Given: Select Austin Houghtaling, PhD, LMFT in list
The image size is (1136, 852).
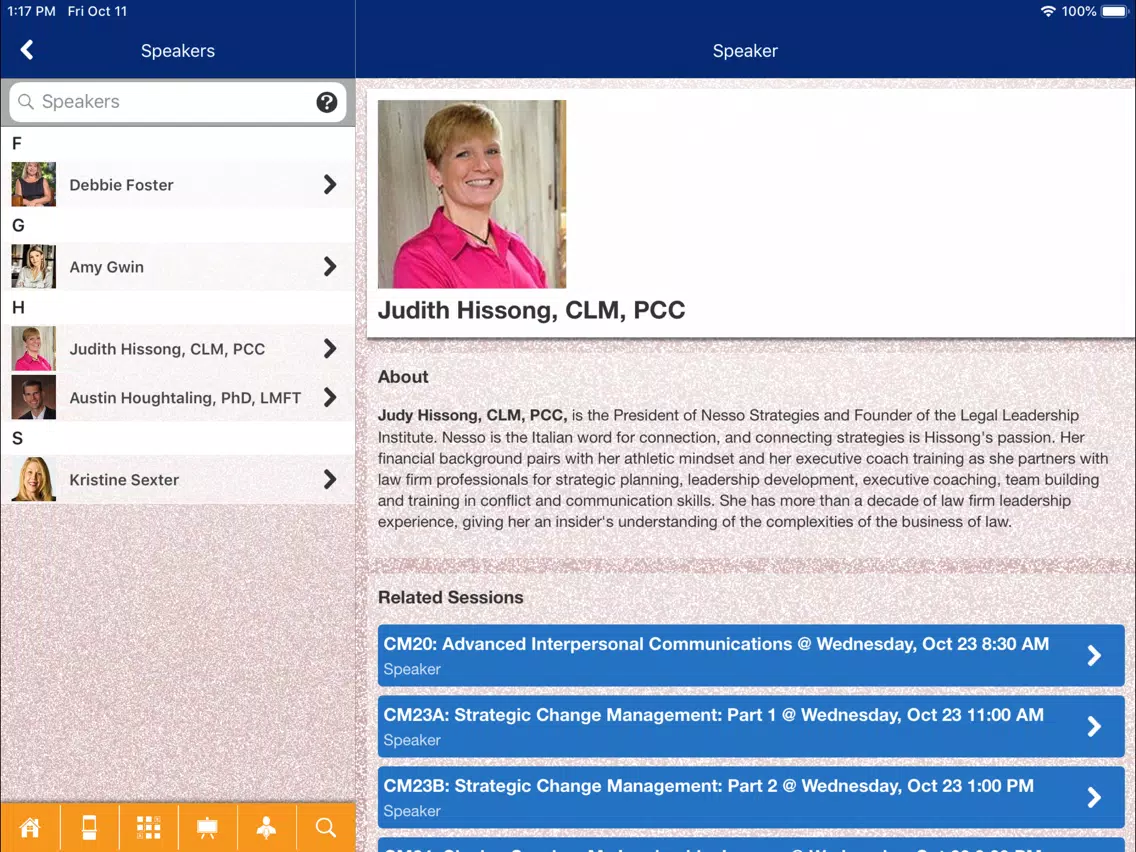Looking at the screenshot, I should click(x=178, y=397).
